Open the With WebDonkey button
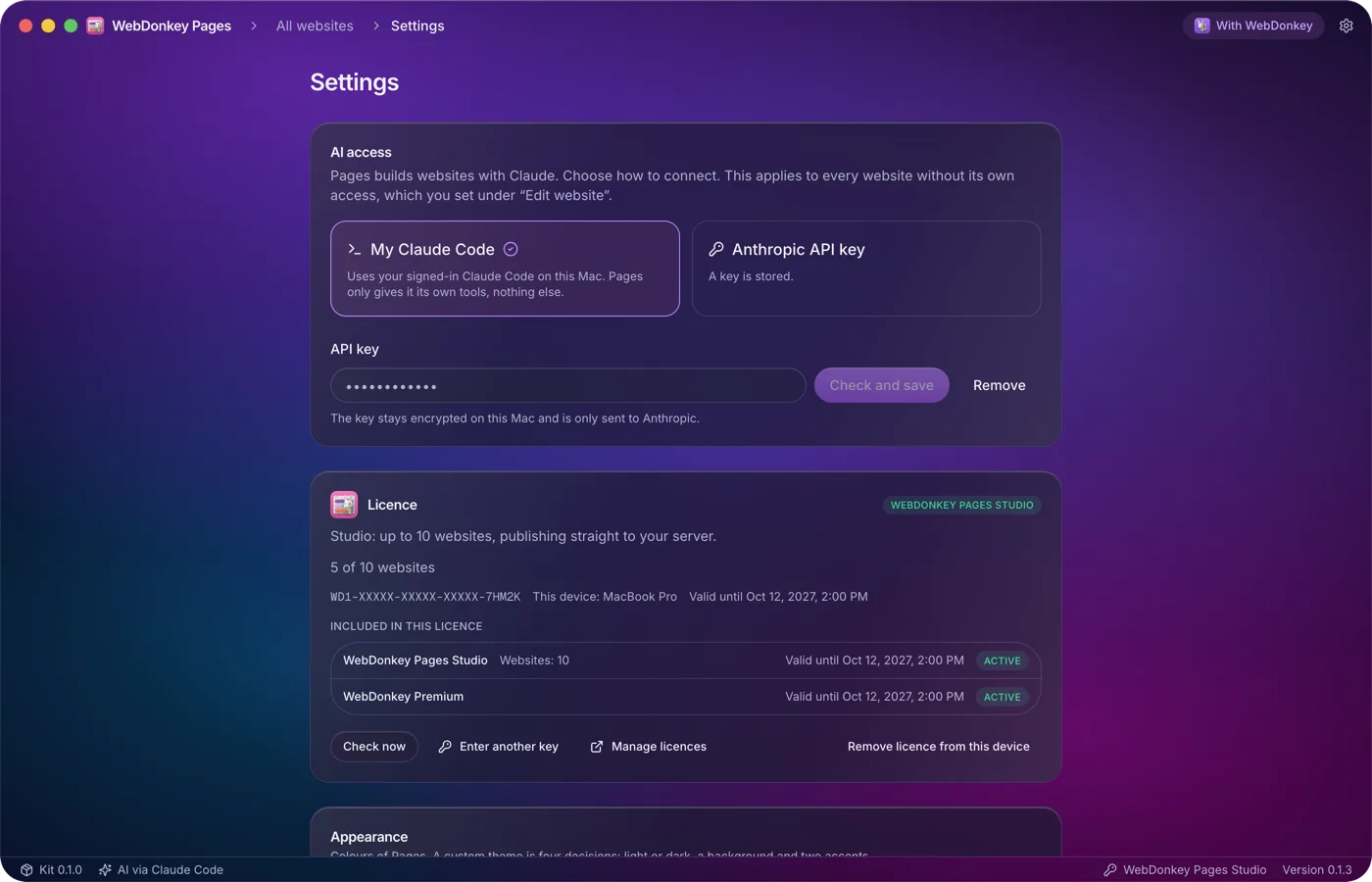Image resolution: width=1372 pixels, height=882 pixels. 1253,25
